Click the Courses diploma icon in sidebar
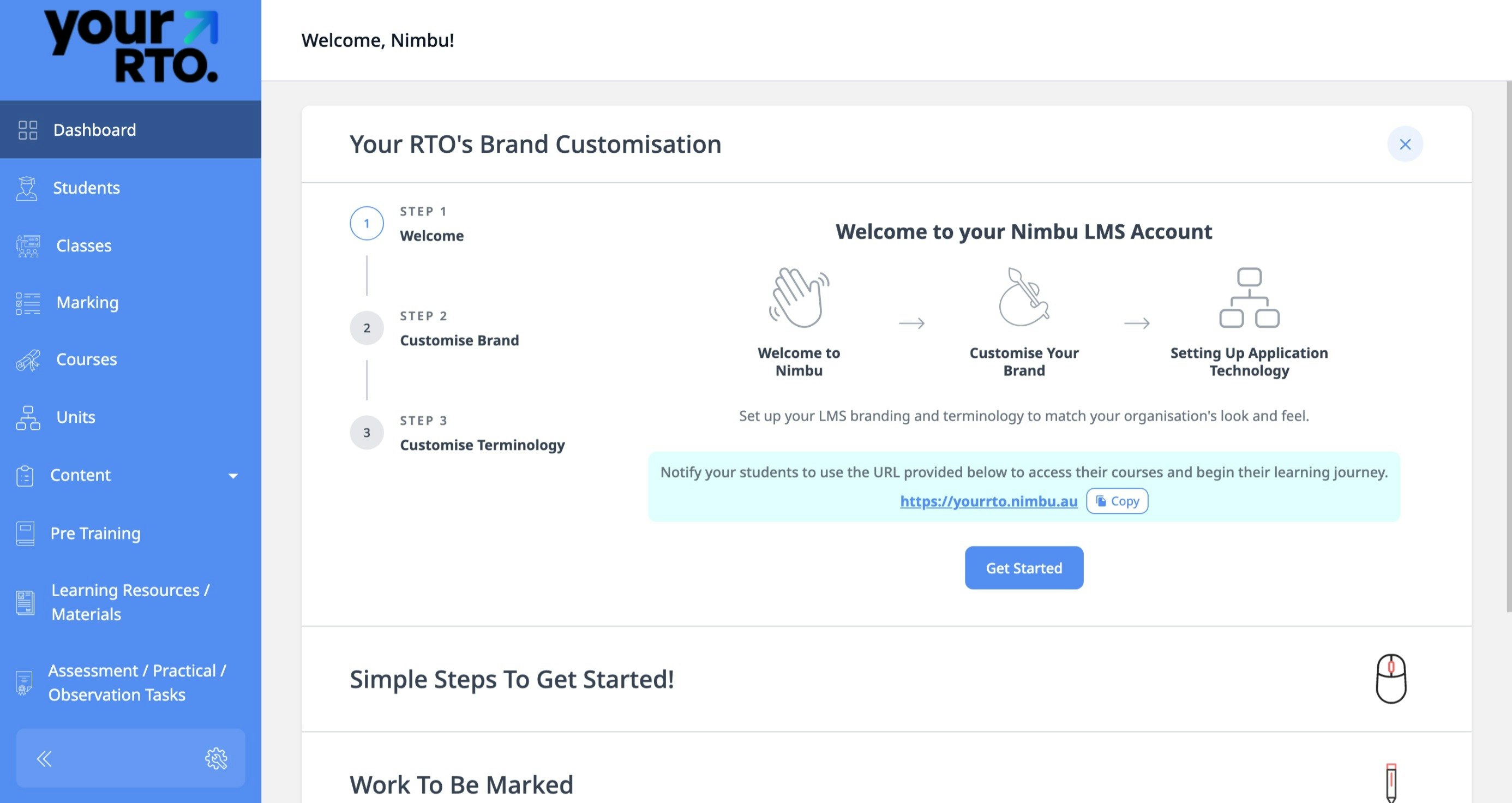This screenshot has width=1512, height=803. (x=28, y=359)
